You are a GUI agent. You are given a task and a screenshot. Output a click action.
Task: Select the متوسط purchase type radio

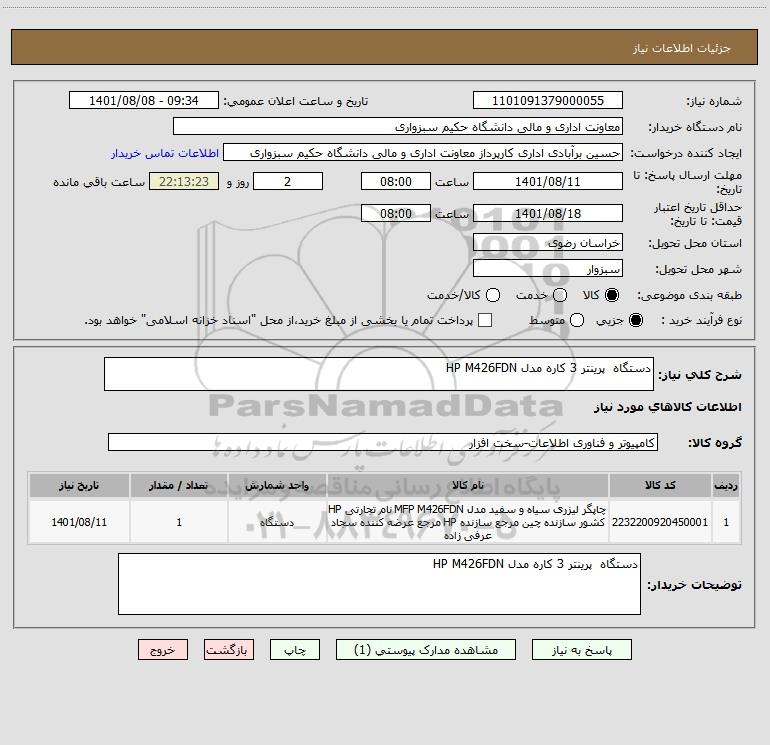[x=577, y=320]
